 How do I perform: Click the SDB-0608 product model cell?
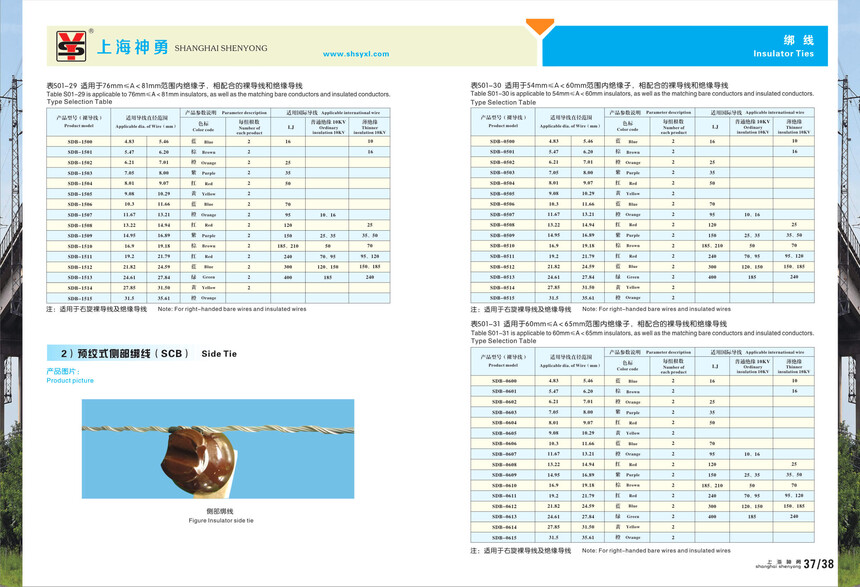tap(504, 464)
